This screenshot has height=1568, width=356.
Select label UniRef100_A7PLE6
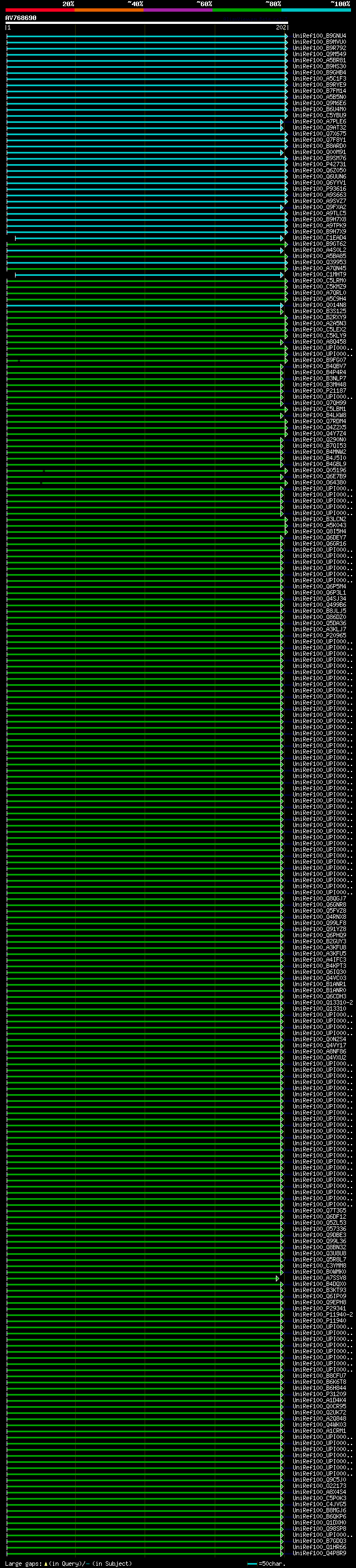(x=319, y=122)
